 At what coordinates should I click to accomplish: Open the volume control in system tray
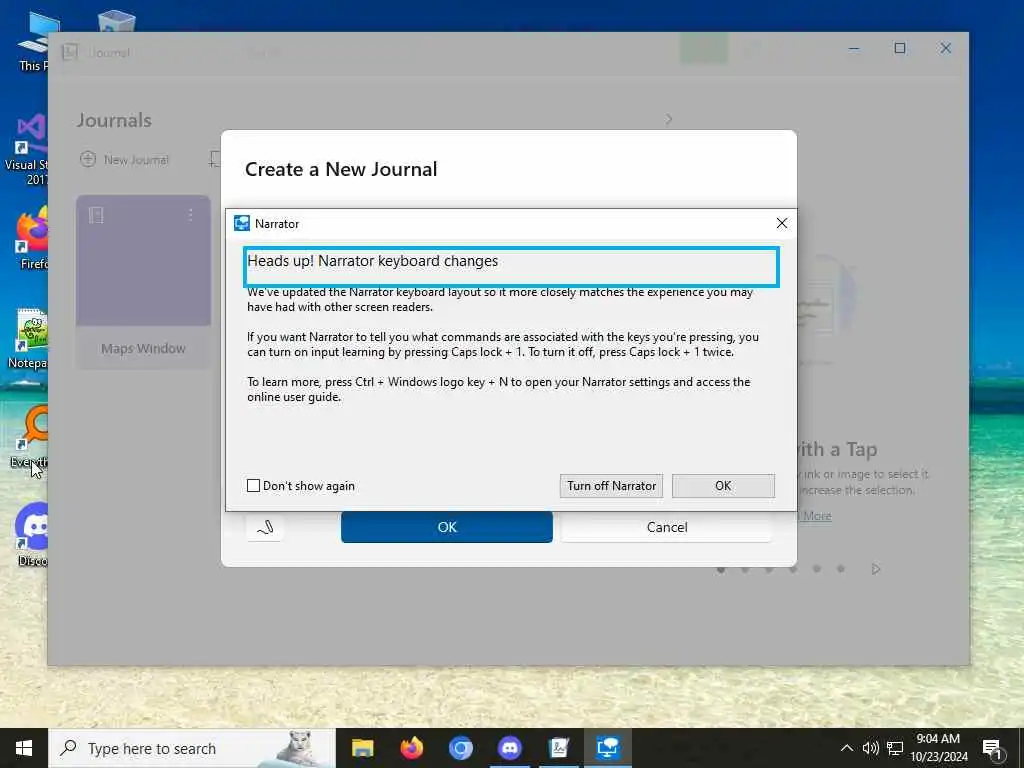(871, 748)
